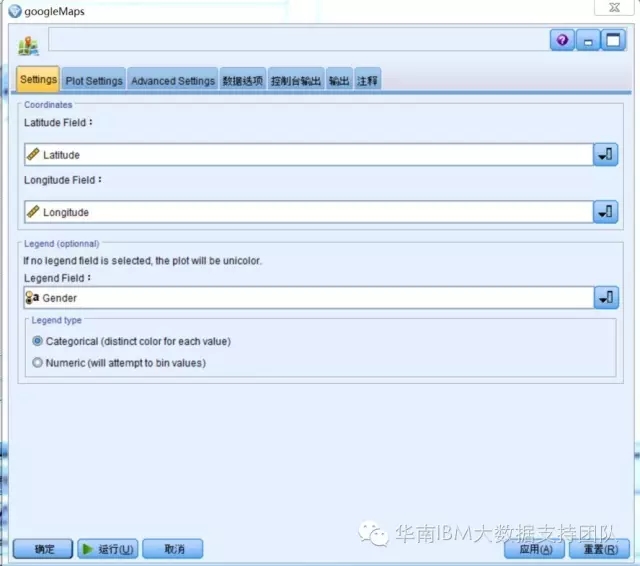Click the googleMaps title bar icon
Screen dimensions: 640x566
[15, 11]
